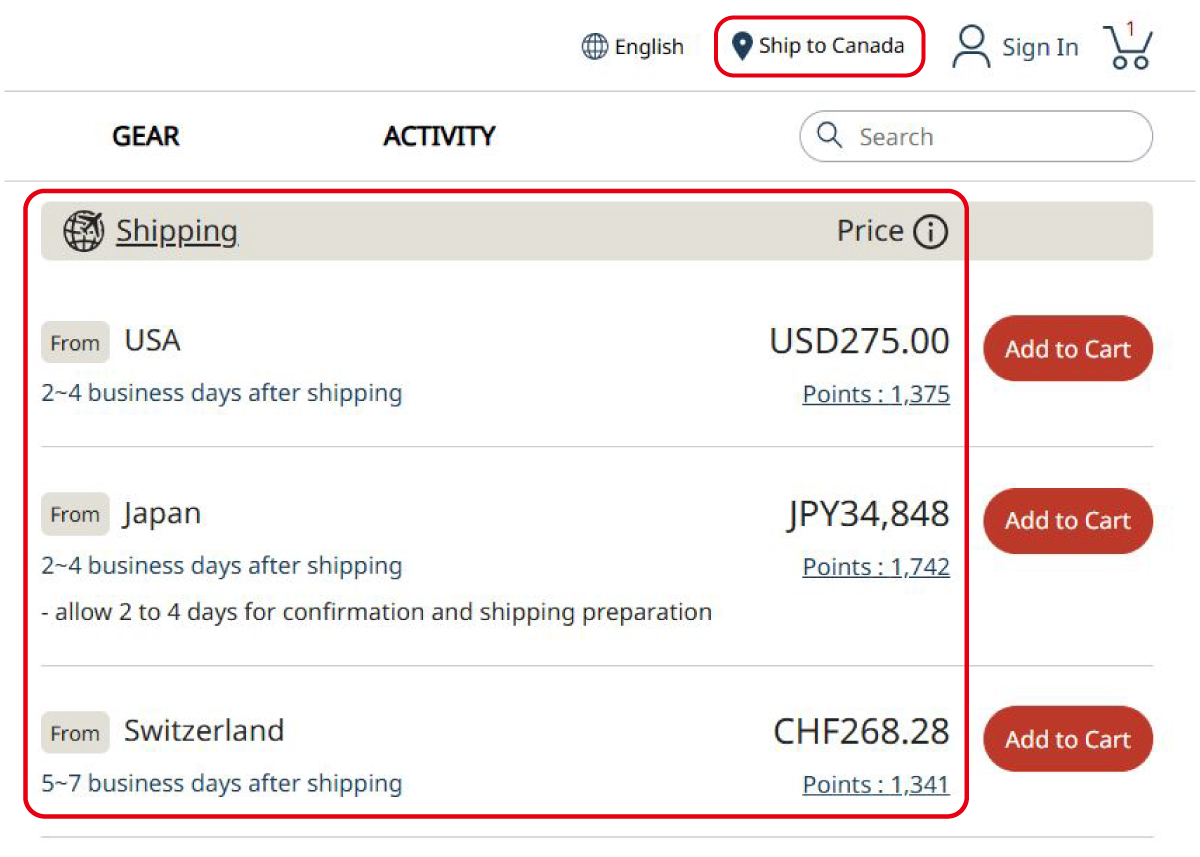Add the Japan item to cart
Image resolution: width=1200 pixels, height=857 pixels.
[1068, 521]
